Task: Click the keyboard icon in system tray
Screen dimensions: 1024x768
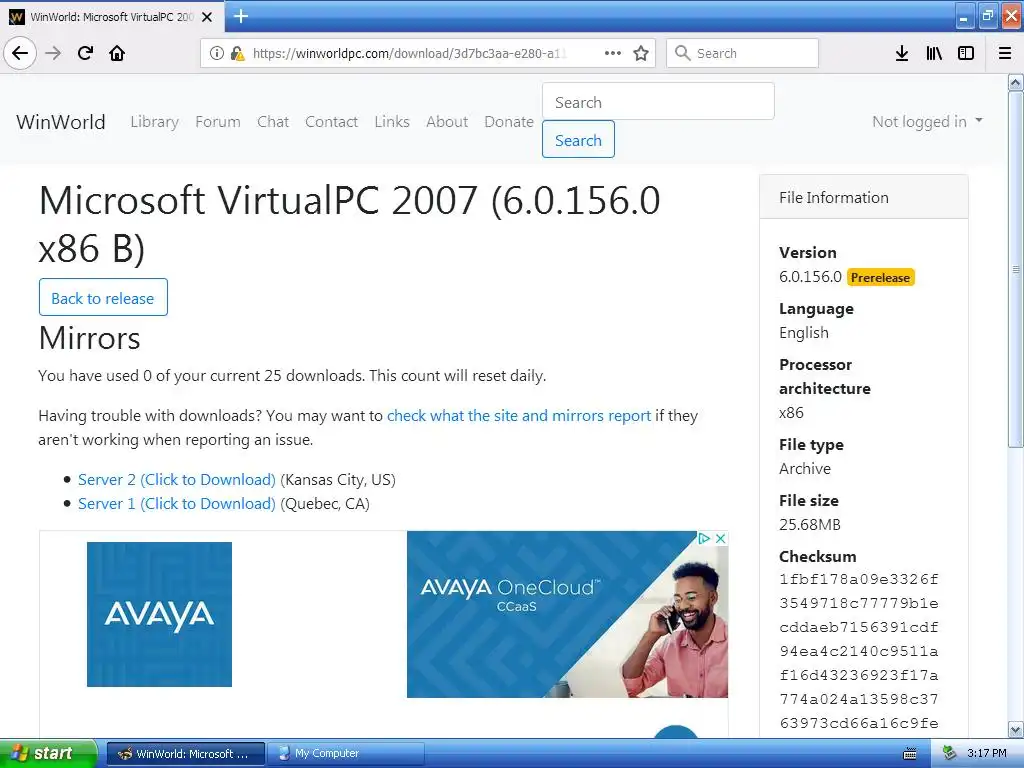Action: point(910,754)
